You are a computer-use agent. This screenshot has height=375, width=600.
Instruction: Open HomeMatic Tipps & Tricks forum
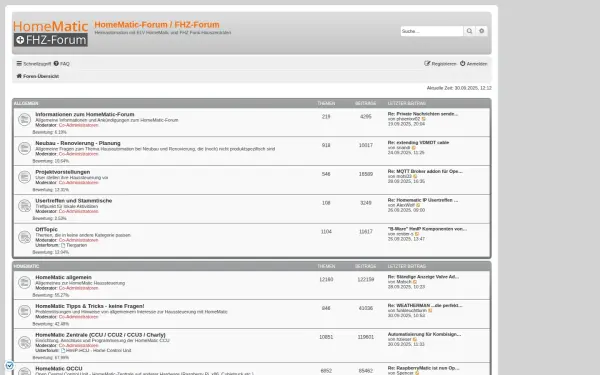pyautogui.click(x=90, y=306)
